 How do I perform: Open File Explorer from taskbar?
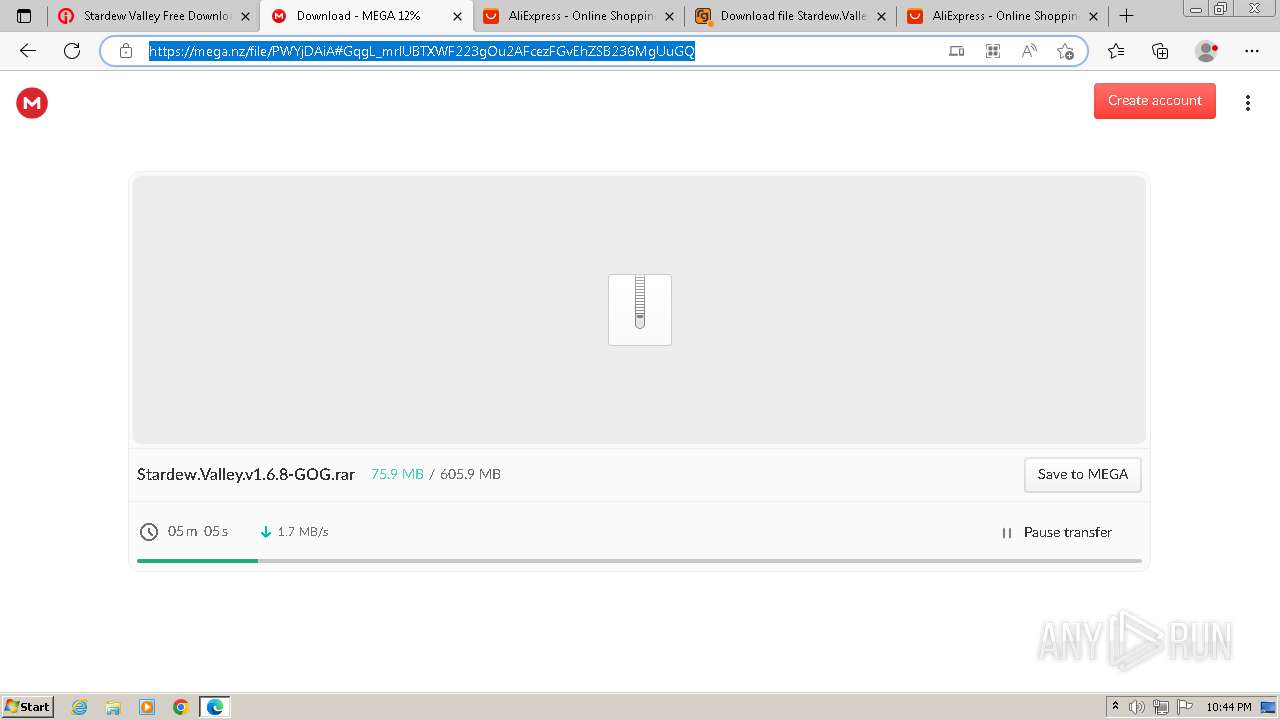(x=113, y=707)
